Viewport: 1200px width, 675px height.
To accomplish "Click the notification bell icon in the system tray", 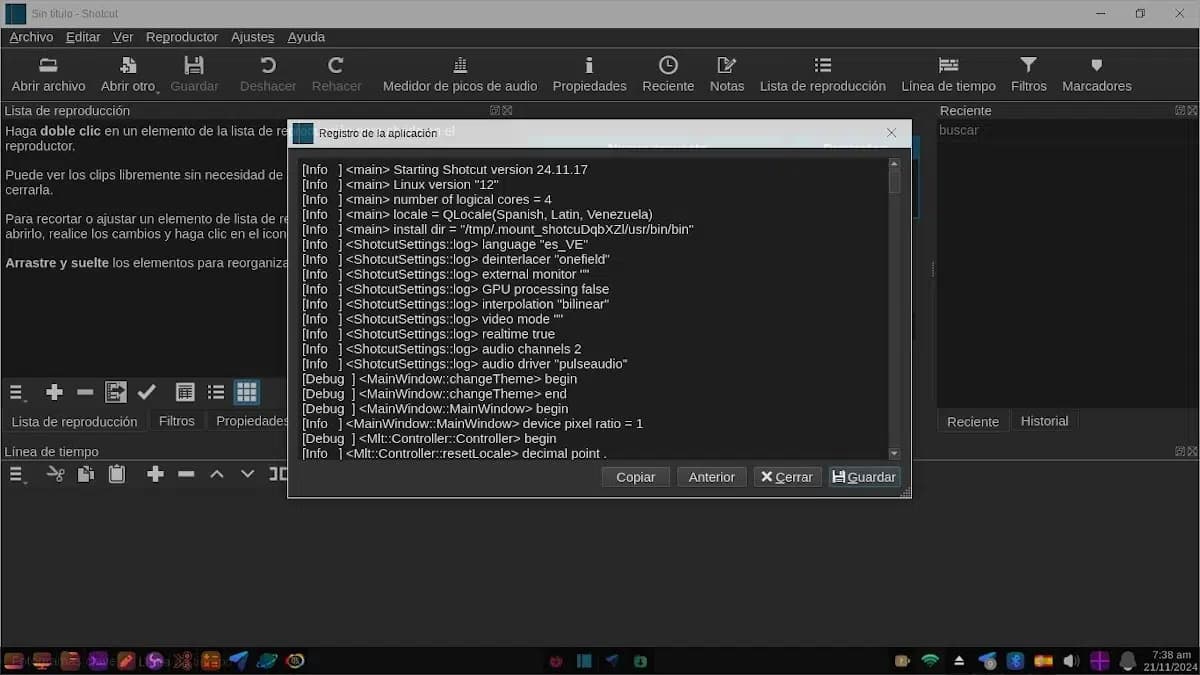I will [1128, 660].
